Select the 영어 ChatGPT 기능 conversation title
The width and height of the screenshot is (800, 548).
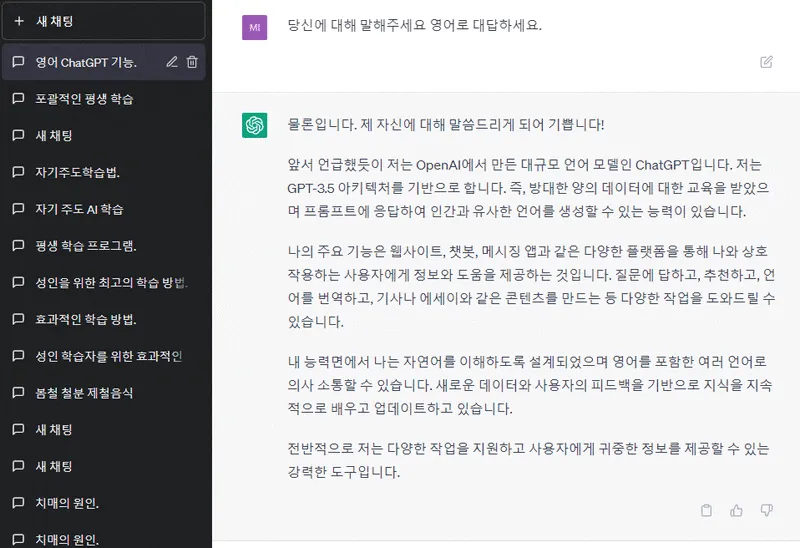(x=86, y=62)
